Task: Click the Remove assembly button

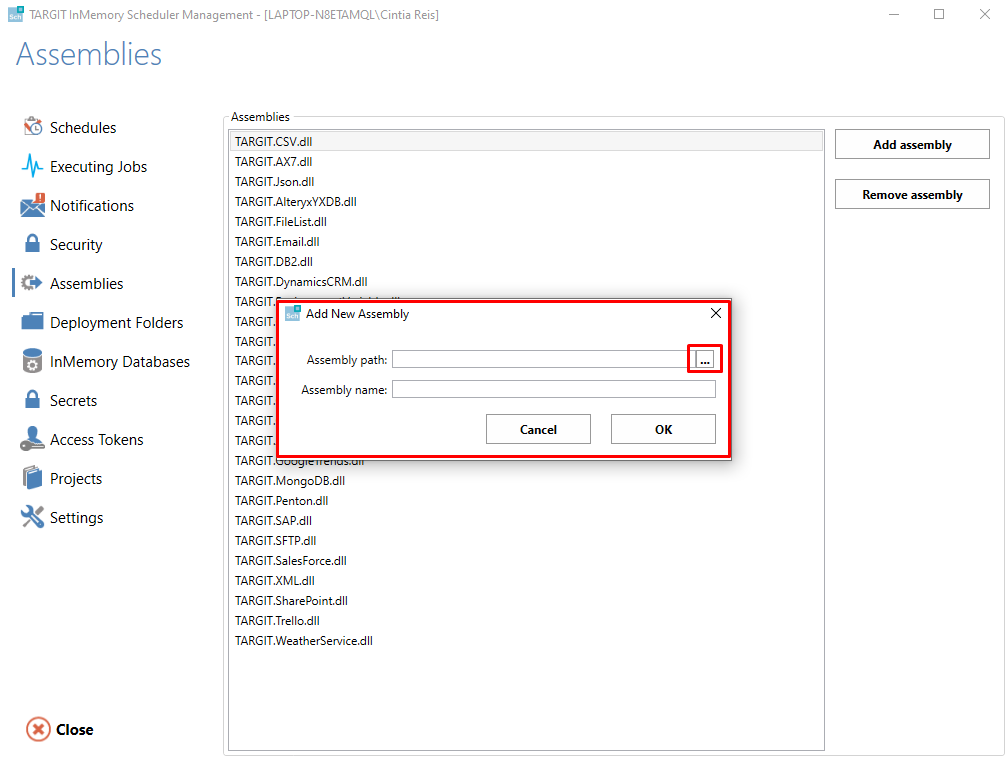Action: [x=912, y=194]
